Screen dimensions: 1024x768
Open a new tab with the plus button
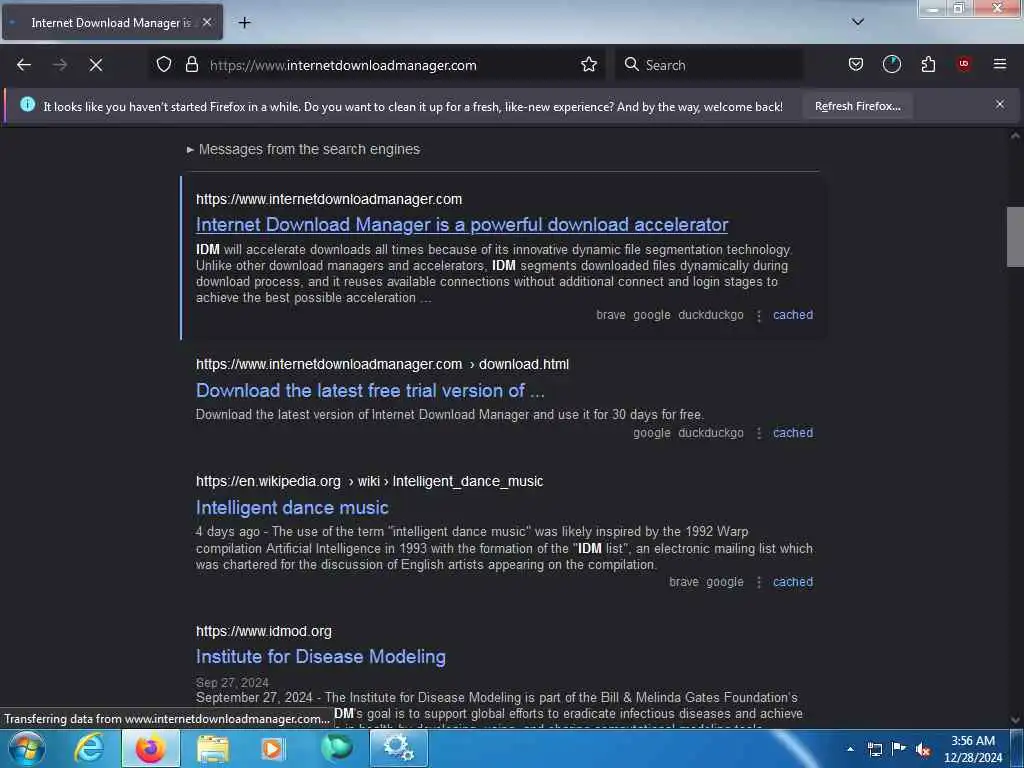point(244,23)
